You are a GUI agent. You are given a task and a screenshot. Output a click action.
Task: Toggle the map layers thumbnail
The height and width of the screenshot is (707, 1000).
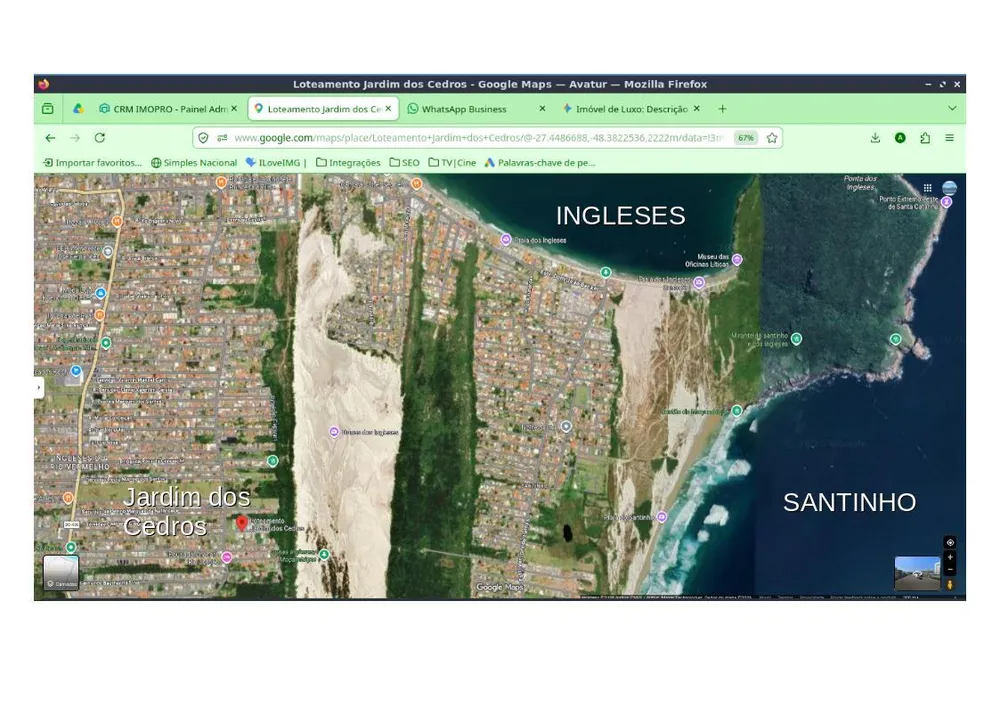pos(61,572)
